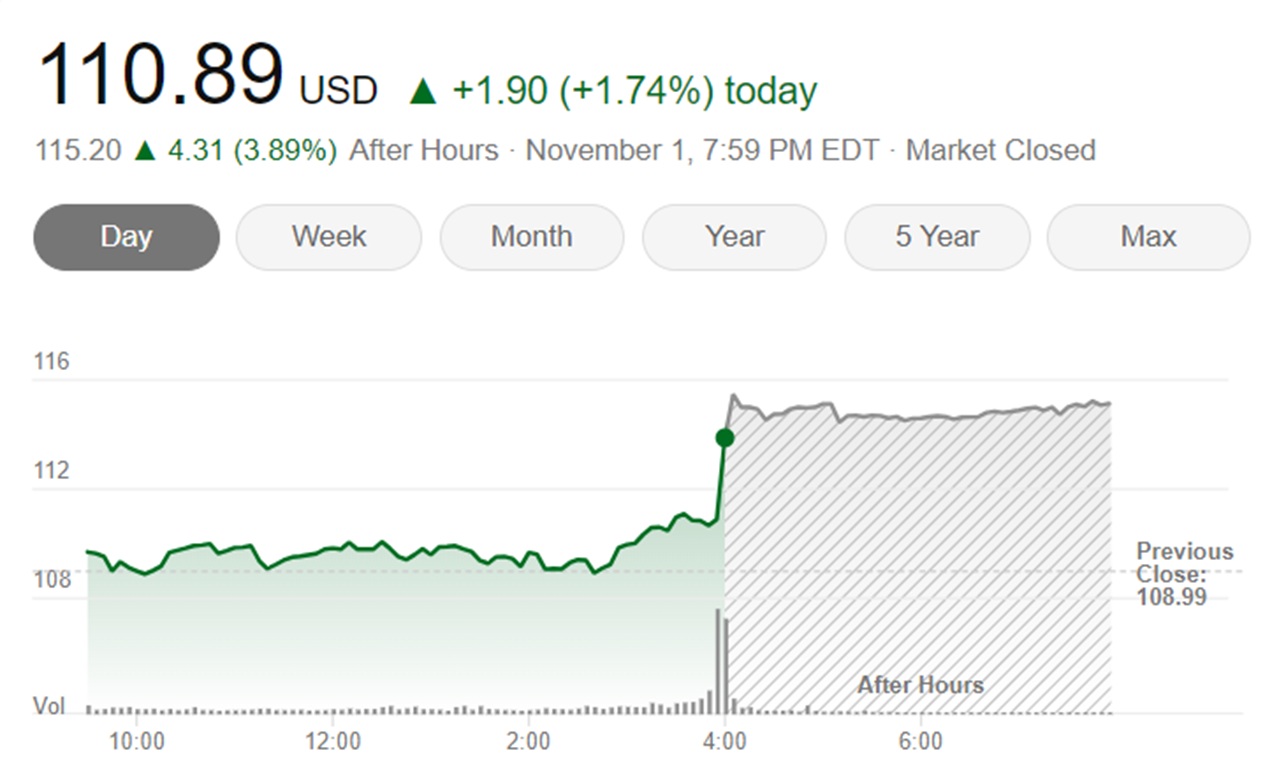Click the 12:00 time axis label
The height and width of the screenshot is (781, 1279).
(332, 741)
